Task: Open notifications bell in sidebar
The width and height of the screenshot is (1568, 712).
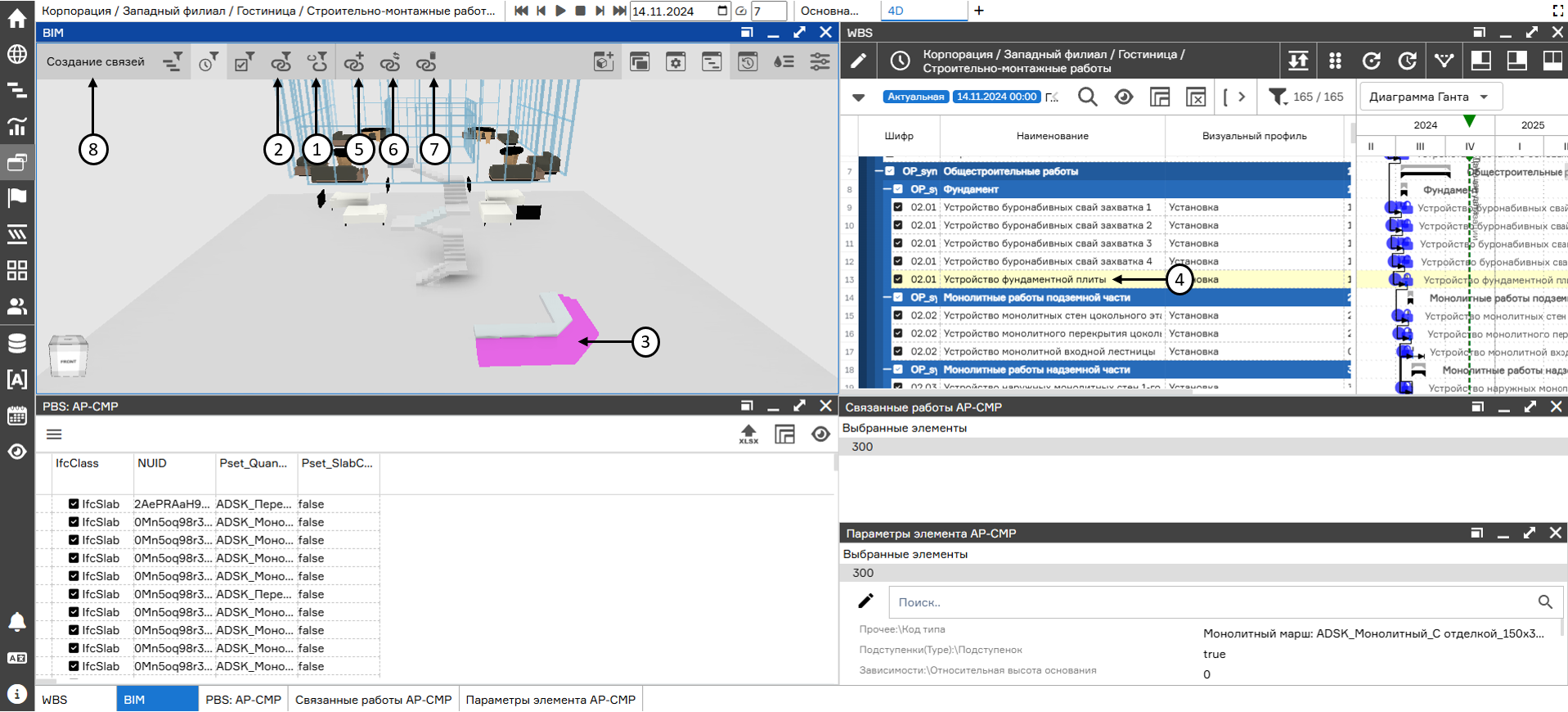Action: coord(17,622)
